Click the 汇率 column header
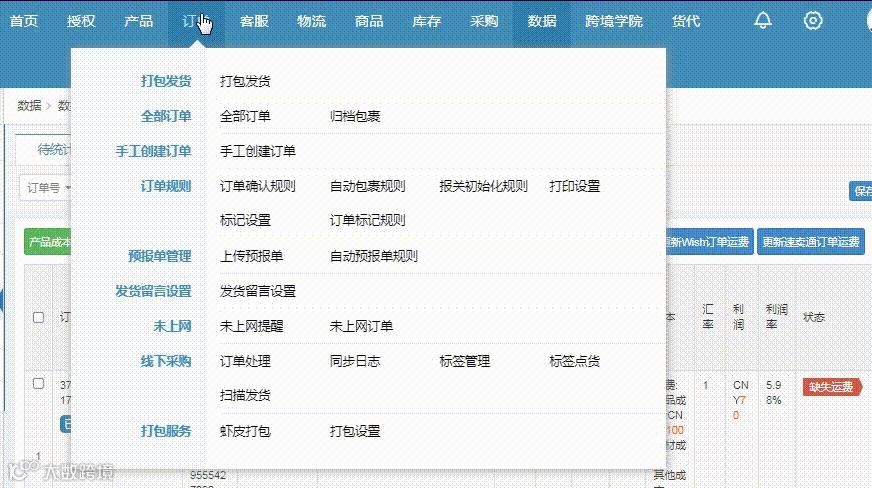This screenshot has width=872, height=488. point(707,317)
